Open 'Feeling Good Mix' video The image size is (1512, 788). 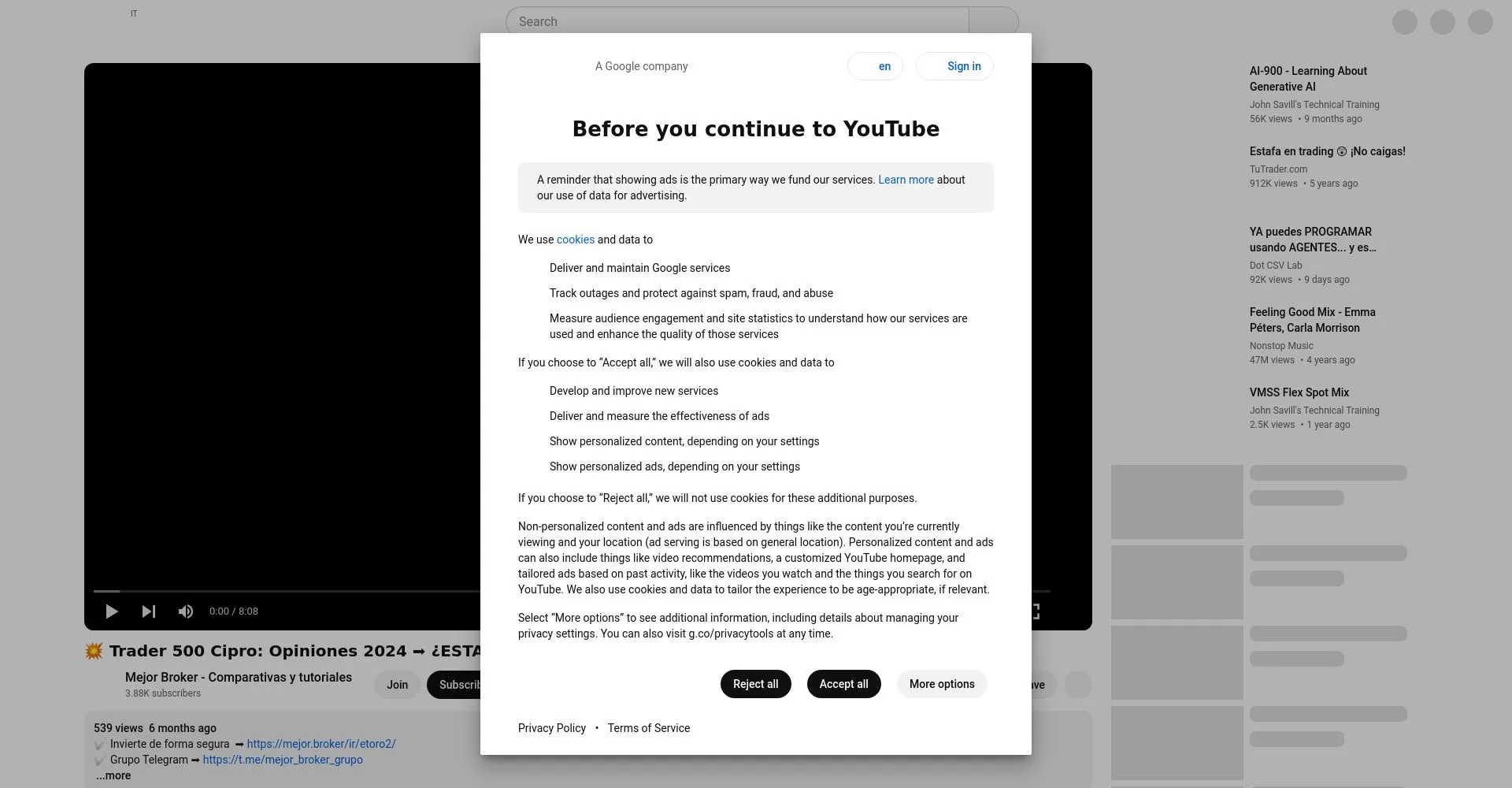click(x=1312, y=320)
